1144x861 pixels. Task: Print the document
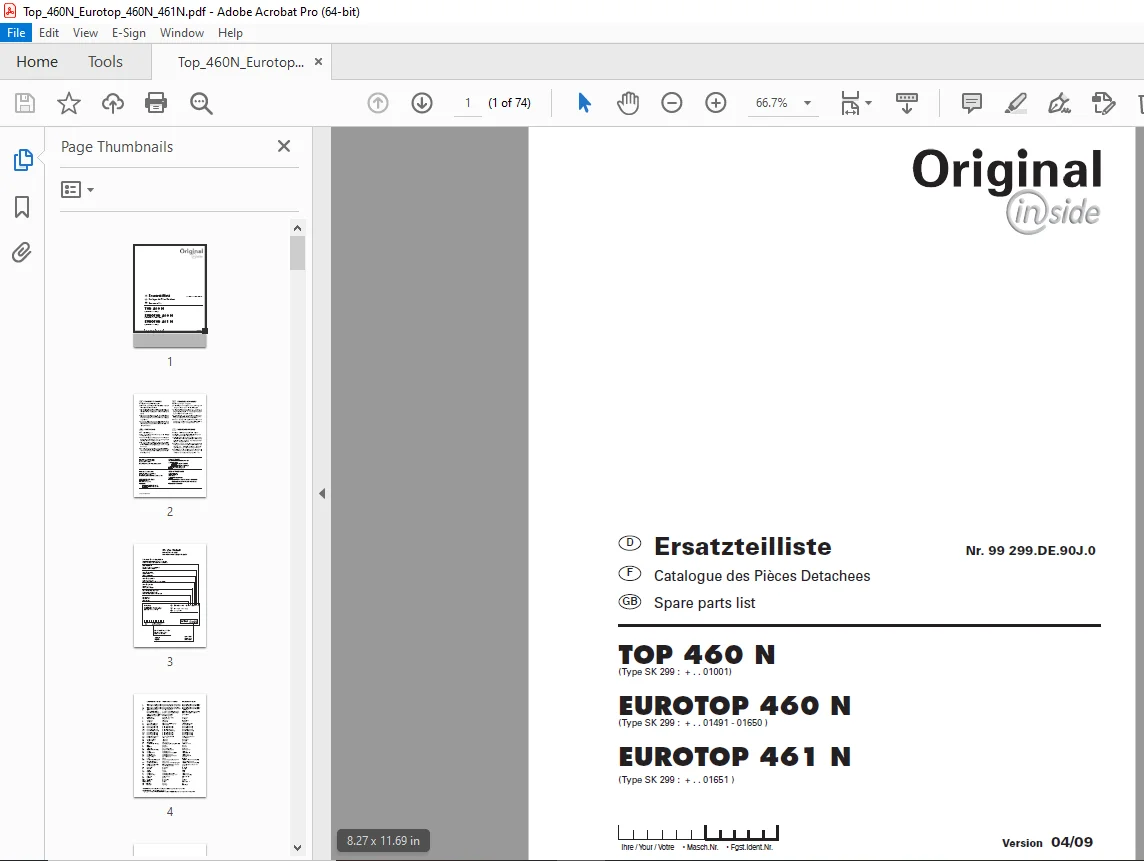pos(156,103)
